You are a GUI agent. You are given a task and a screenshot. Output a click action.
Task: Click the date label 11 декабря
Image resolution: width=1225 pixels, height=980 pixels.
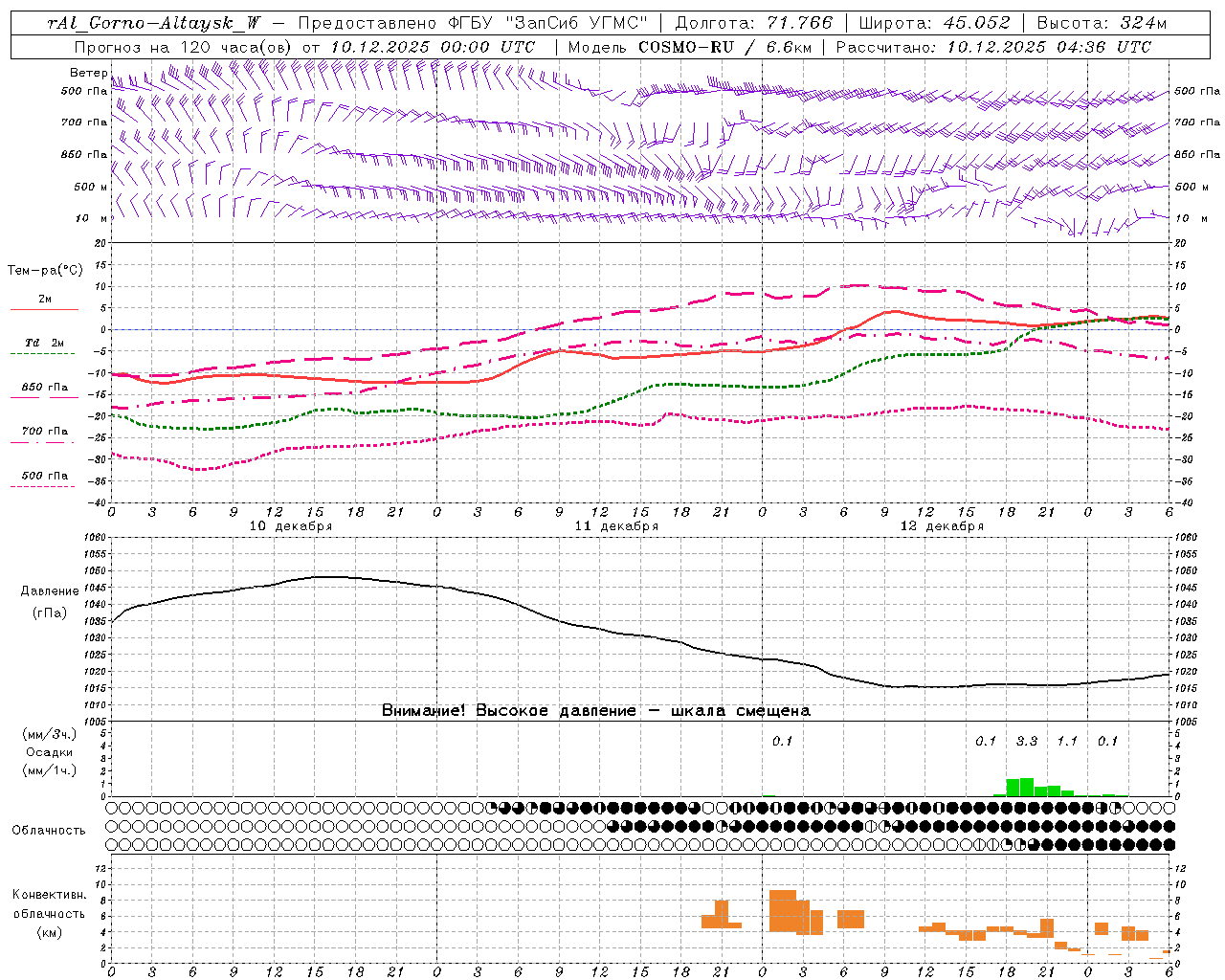(x=616, y=526)
